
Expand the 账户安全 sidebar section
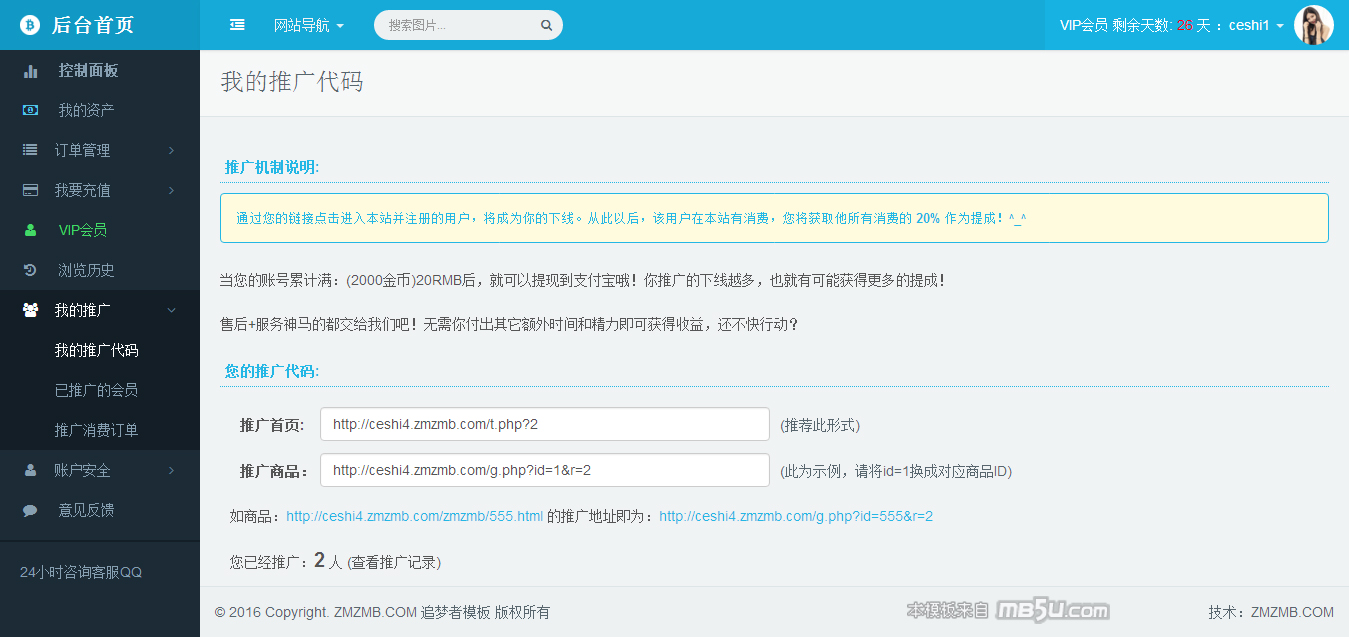[100, 470]
